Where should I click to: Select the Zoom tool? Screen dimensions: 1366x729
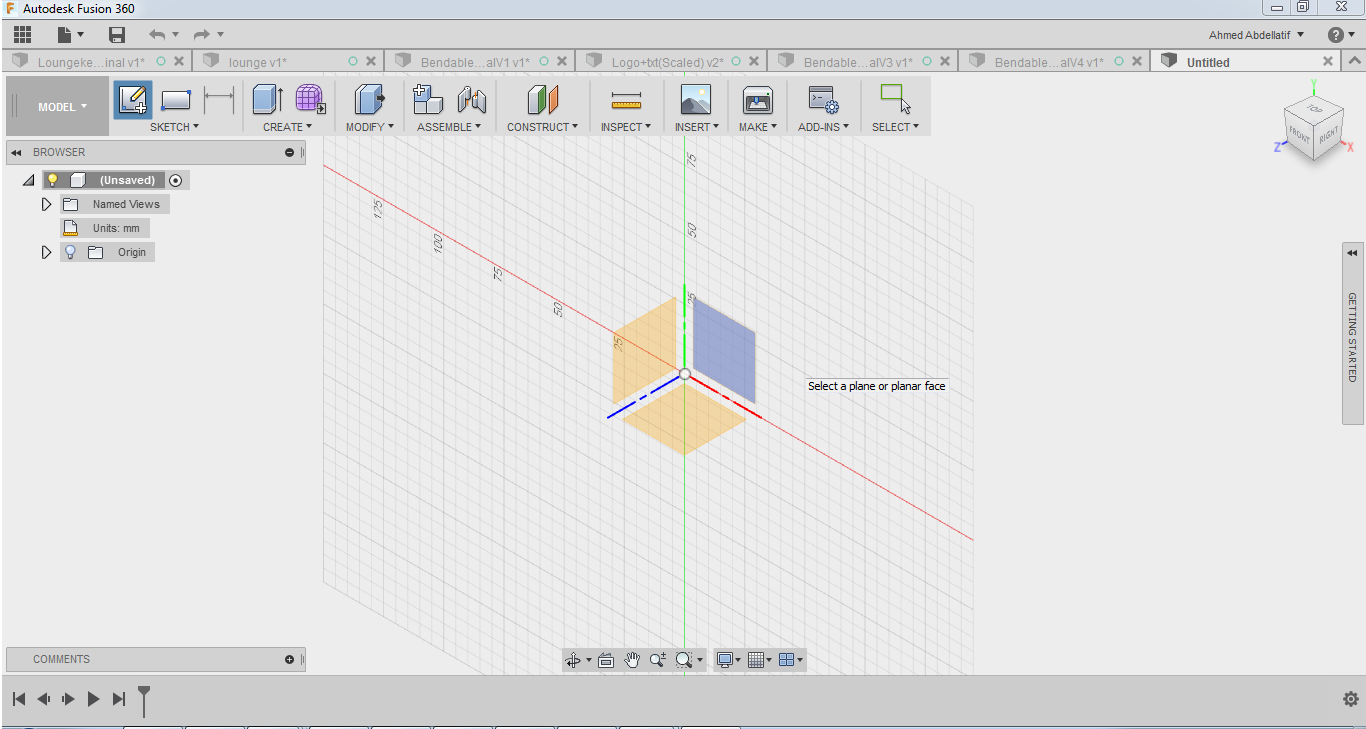pyautogui.click(x=658, y=660)
